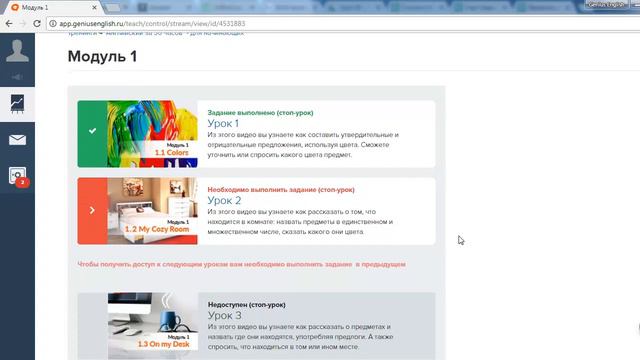
Task: Click the 'Задание выполнено (стоп-урок)' status text
Action: pyautogui.click(x=260, y=113)
